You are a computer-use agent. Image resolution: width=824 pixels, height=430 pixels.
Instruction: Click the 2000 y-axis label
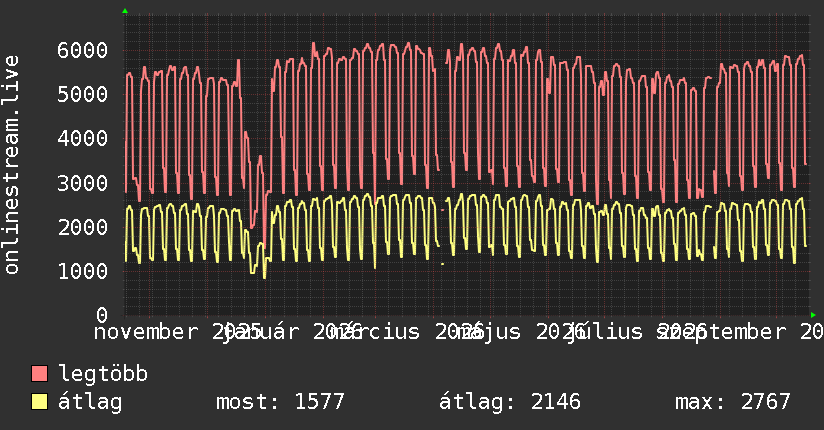[x=83, y=227]
